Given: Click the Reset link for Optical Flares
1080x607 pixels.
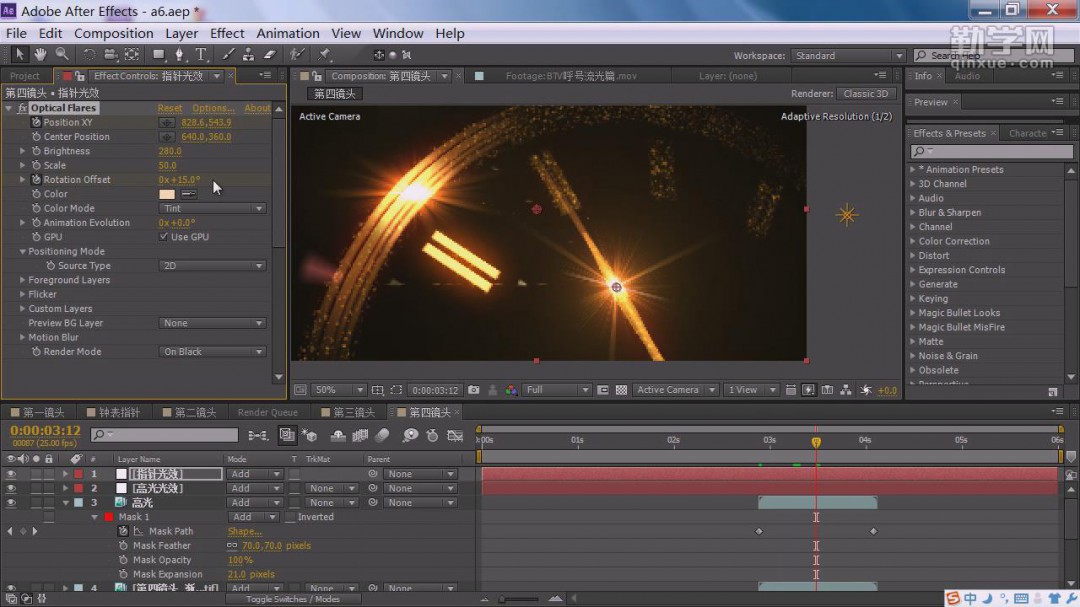Looking at the screenshot, I should click(169, 108).
